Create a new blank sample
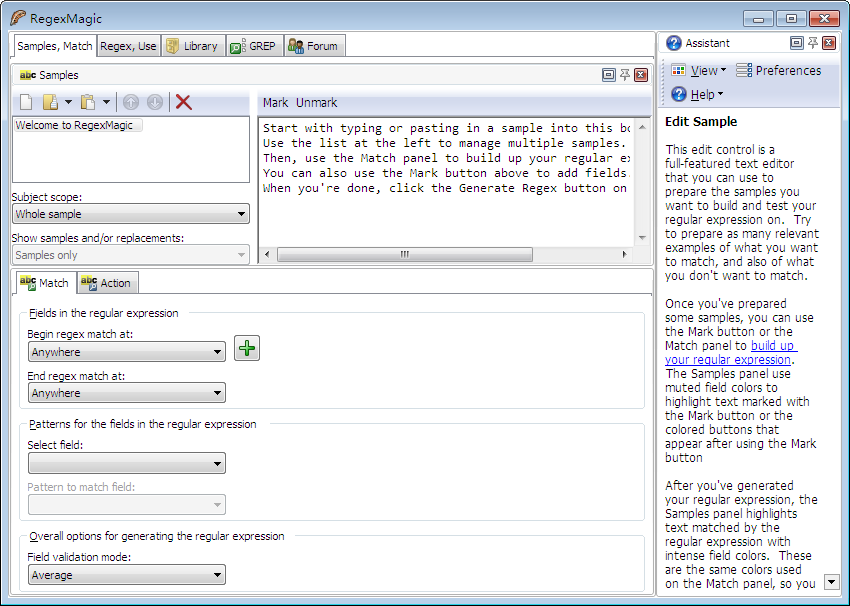The width and height of the screenshot is (850, 606). coord(26,102)
